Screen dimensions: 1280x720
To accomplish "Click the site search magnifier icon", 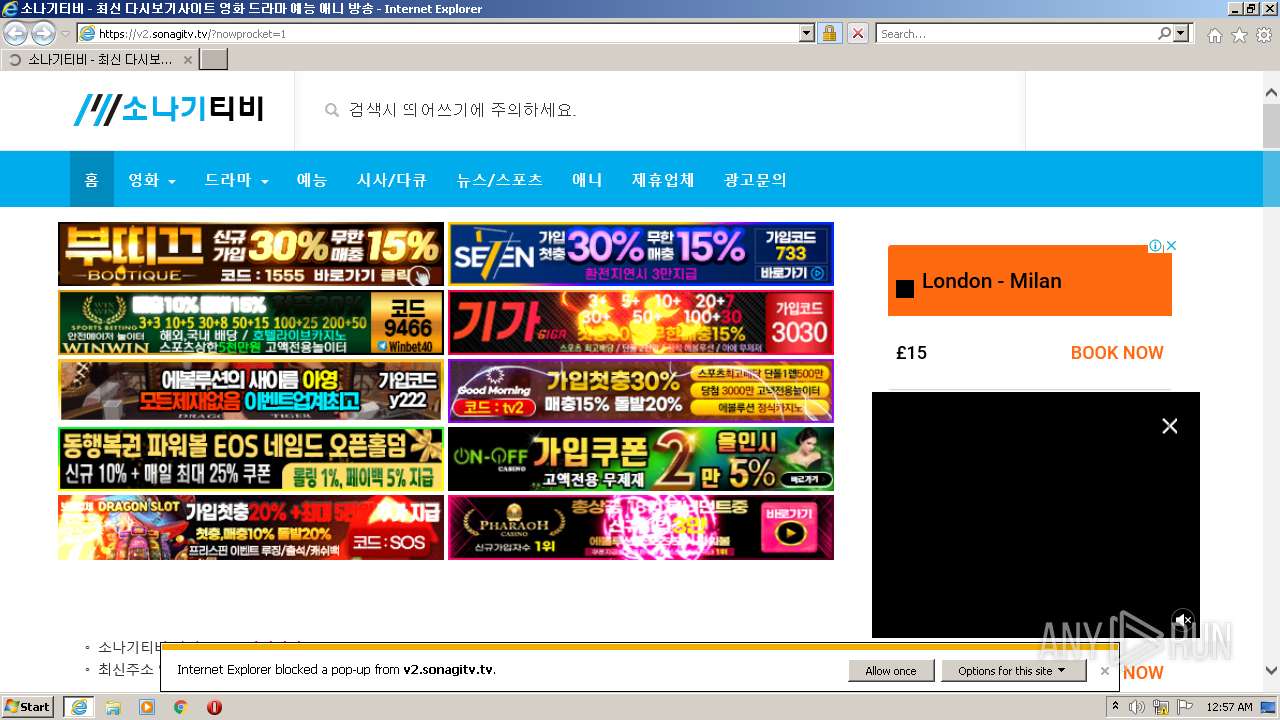I will (332, 110).
